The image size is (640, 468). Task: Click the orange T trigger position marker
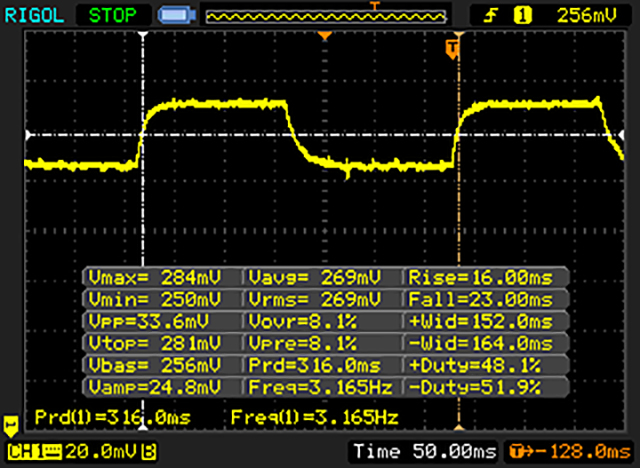click(x=452, y=49)
